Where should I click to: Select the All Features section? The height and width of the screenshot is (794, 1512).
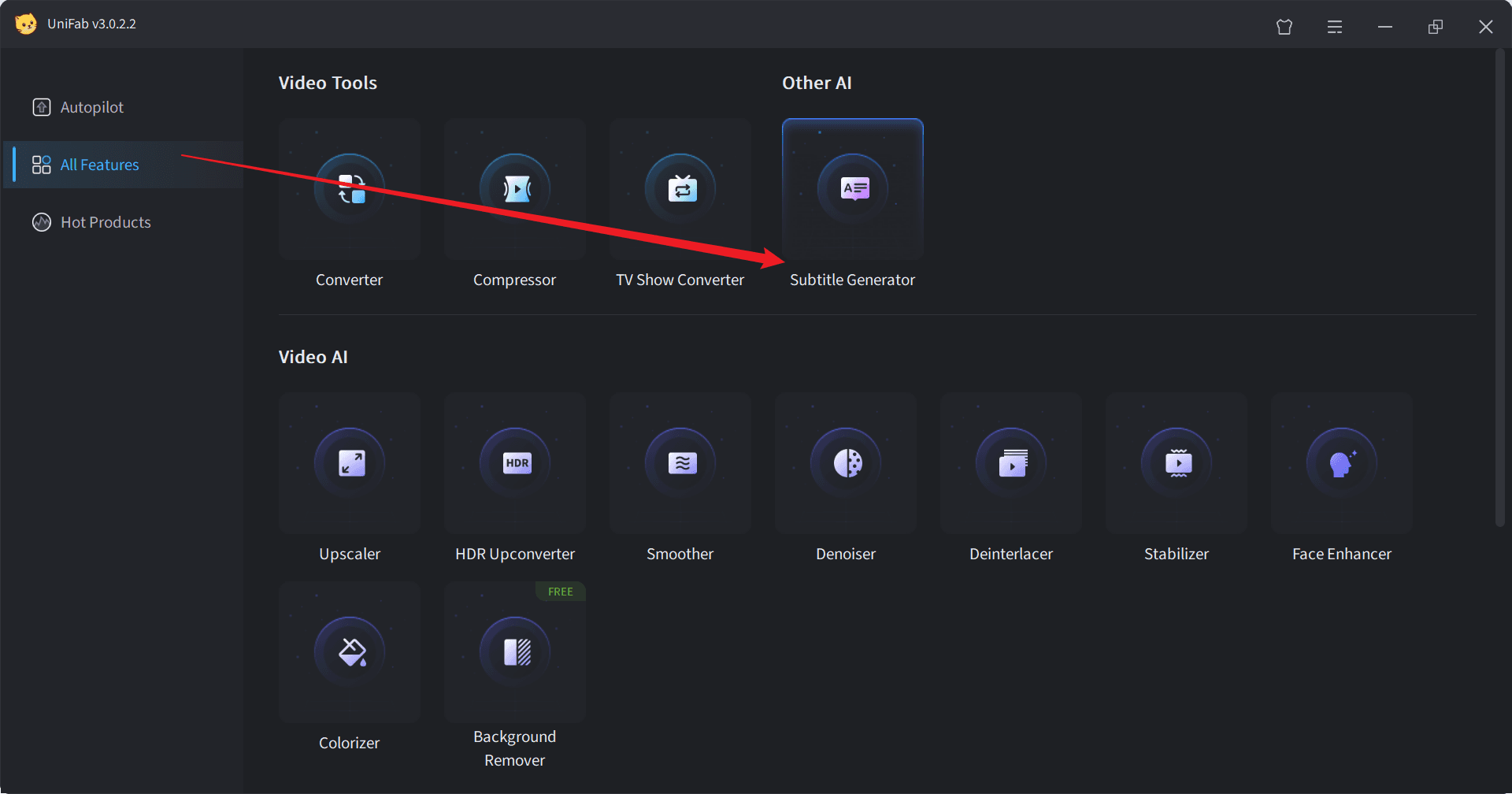point(124,165)
